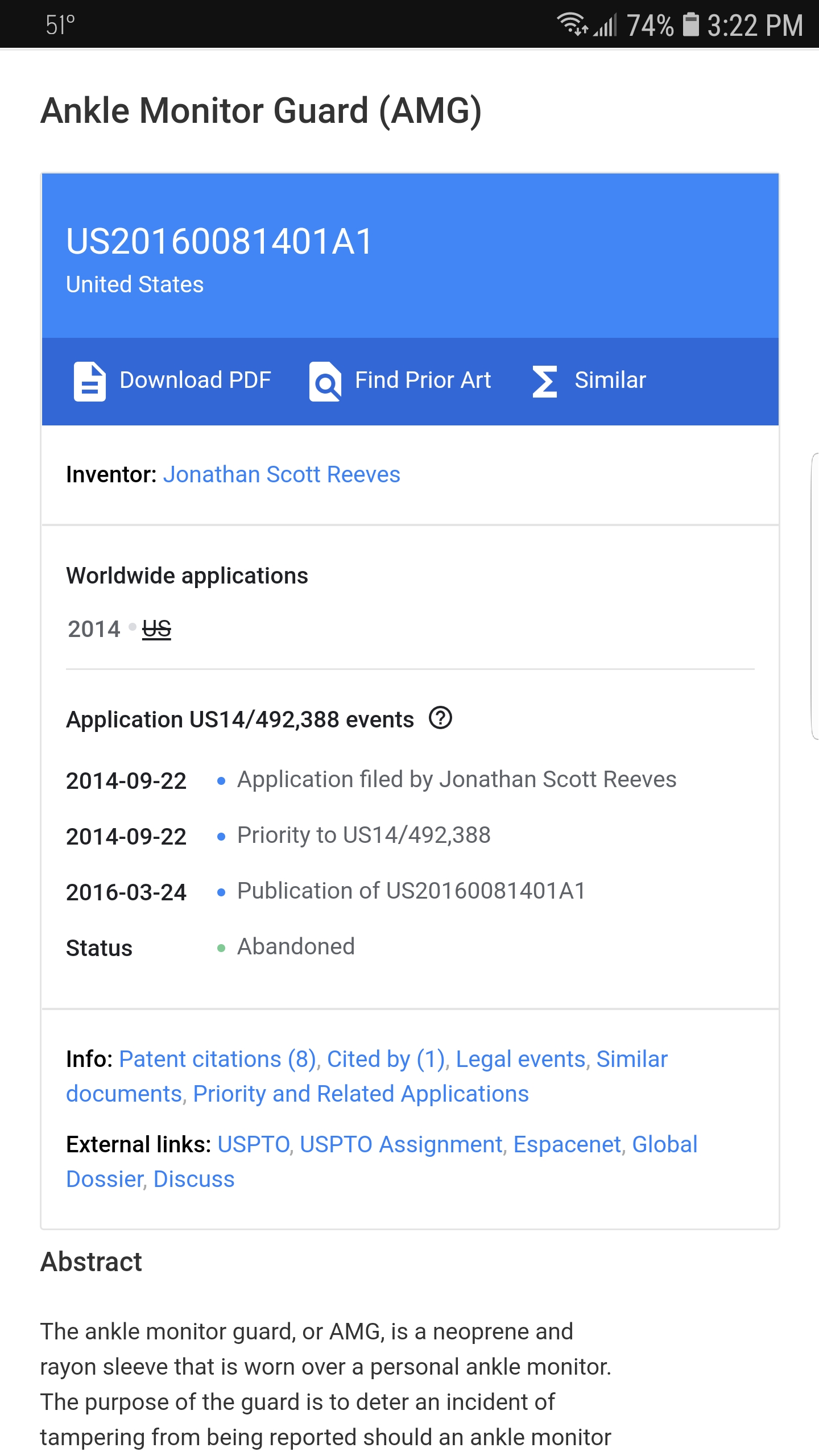Open Espacenet external link
This screenshot has height=1456, width=819.
tap(567, 1144)
